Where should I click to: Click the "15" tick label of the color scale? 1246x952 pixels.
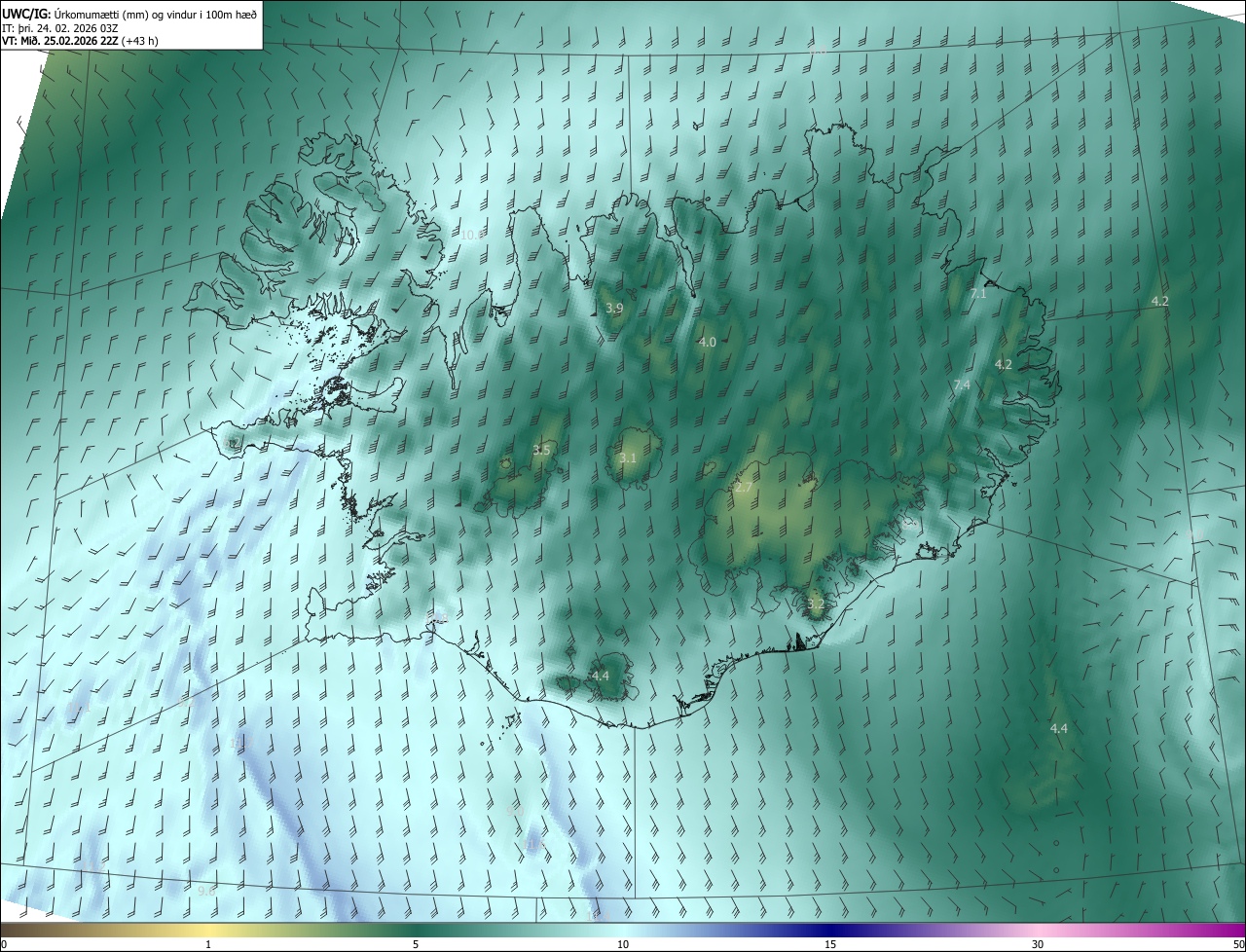[x=830, y=944]
